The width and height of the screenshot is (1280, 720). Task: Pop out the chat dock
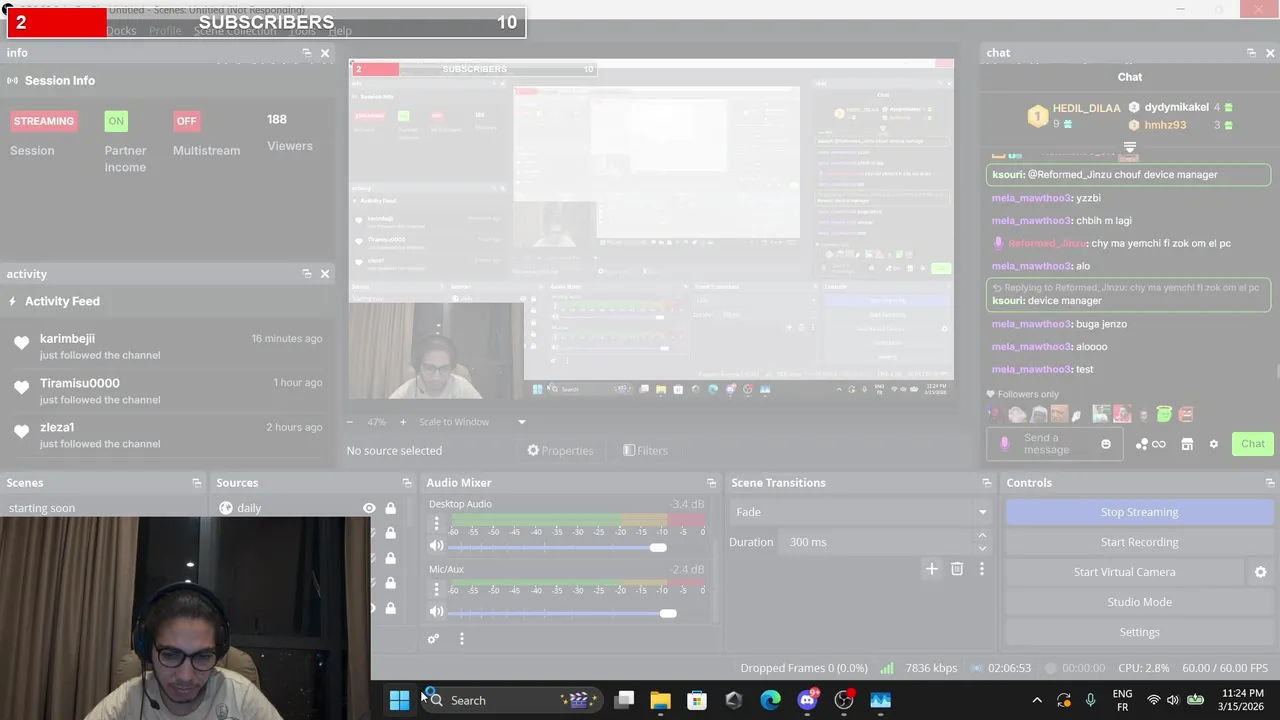(1251, 53)
